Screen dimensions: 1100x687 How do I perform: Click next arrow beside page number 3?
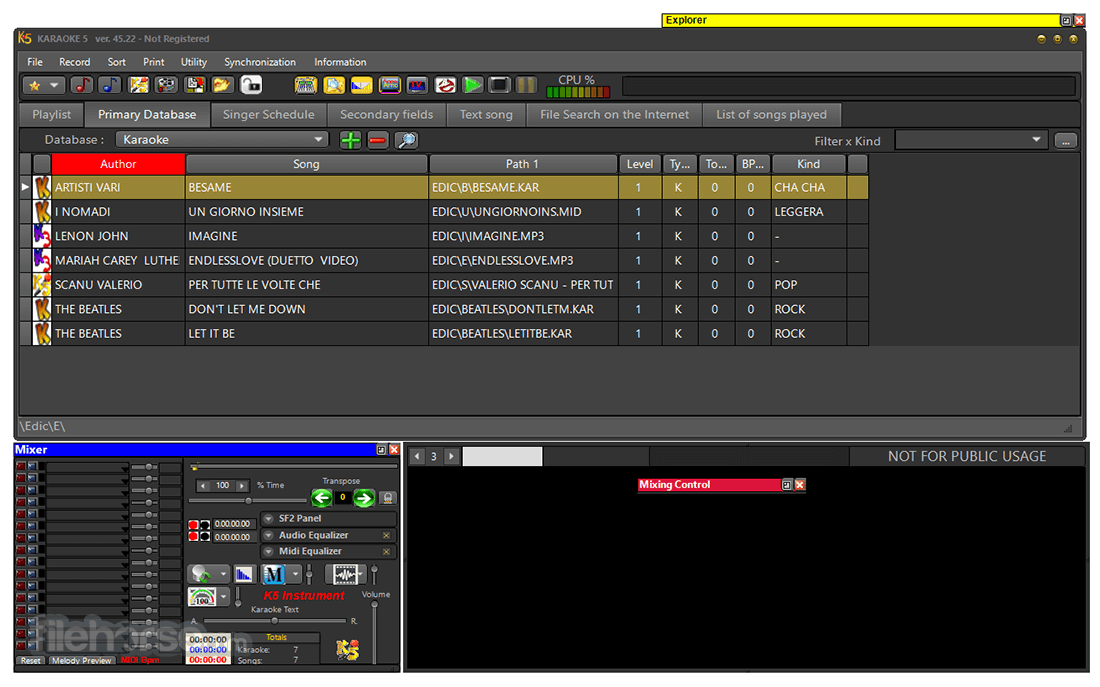[451, 456]
